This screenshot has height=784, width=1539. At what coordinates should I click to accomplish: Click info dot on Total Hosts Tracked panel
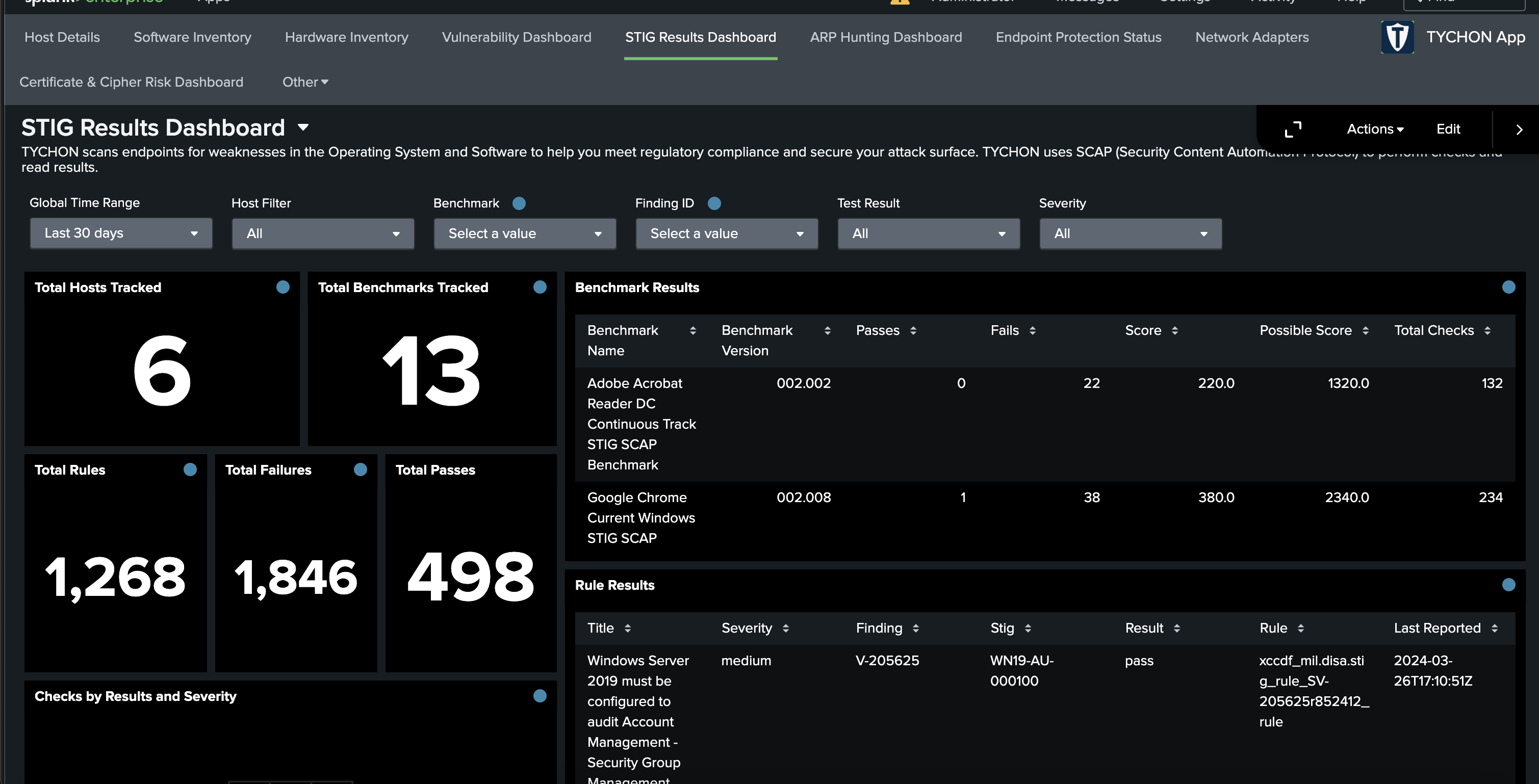tap(283, 287)
